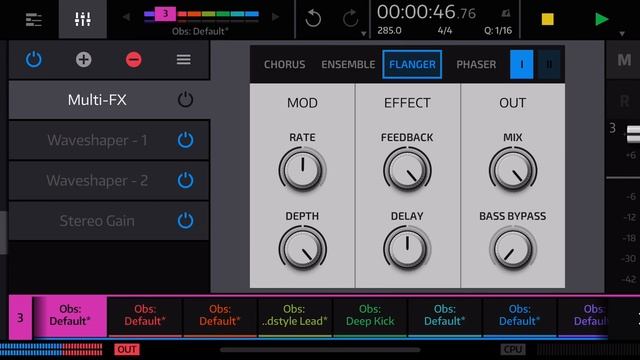Viewport: 640px width, 360px height.
Task: Click the DEPTH knob
Action: tap(302, 249)
